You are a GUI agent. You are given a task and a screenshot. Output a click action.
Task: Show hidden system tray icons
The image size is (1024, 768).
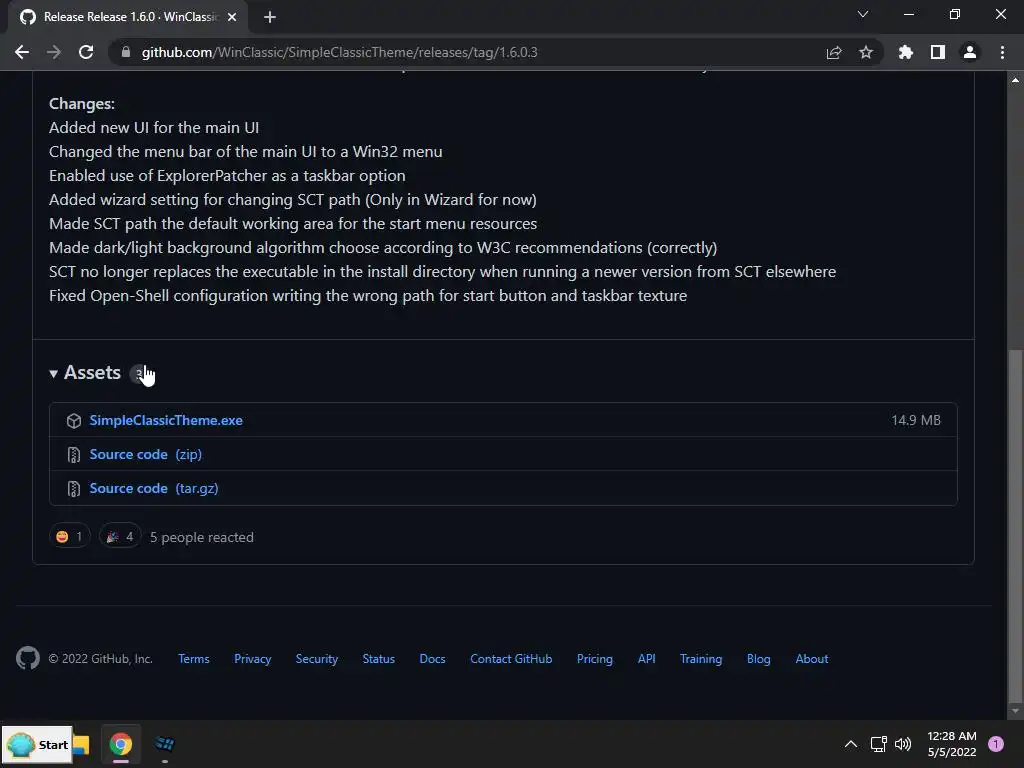850,744
